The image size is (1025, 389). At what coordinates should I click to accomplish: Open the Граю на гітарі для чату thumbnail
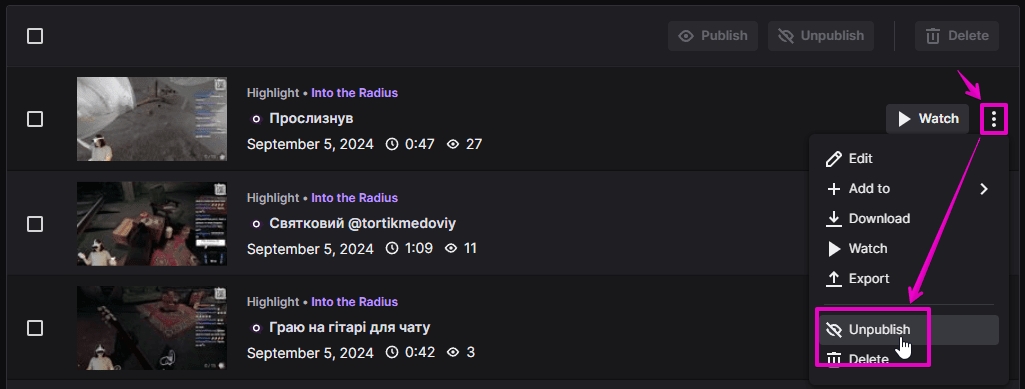pyautogui.click(x=152, y=328)
